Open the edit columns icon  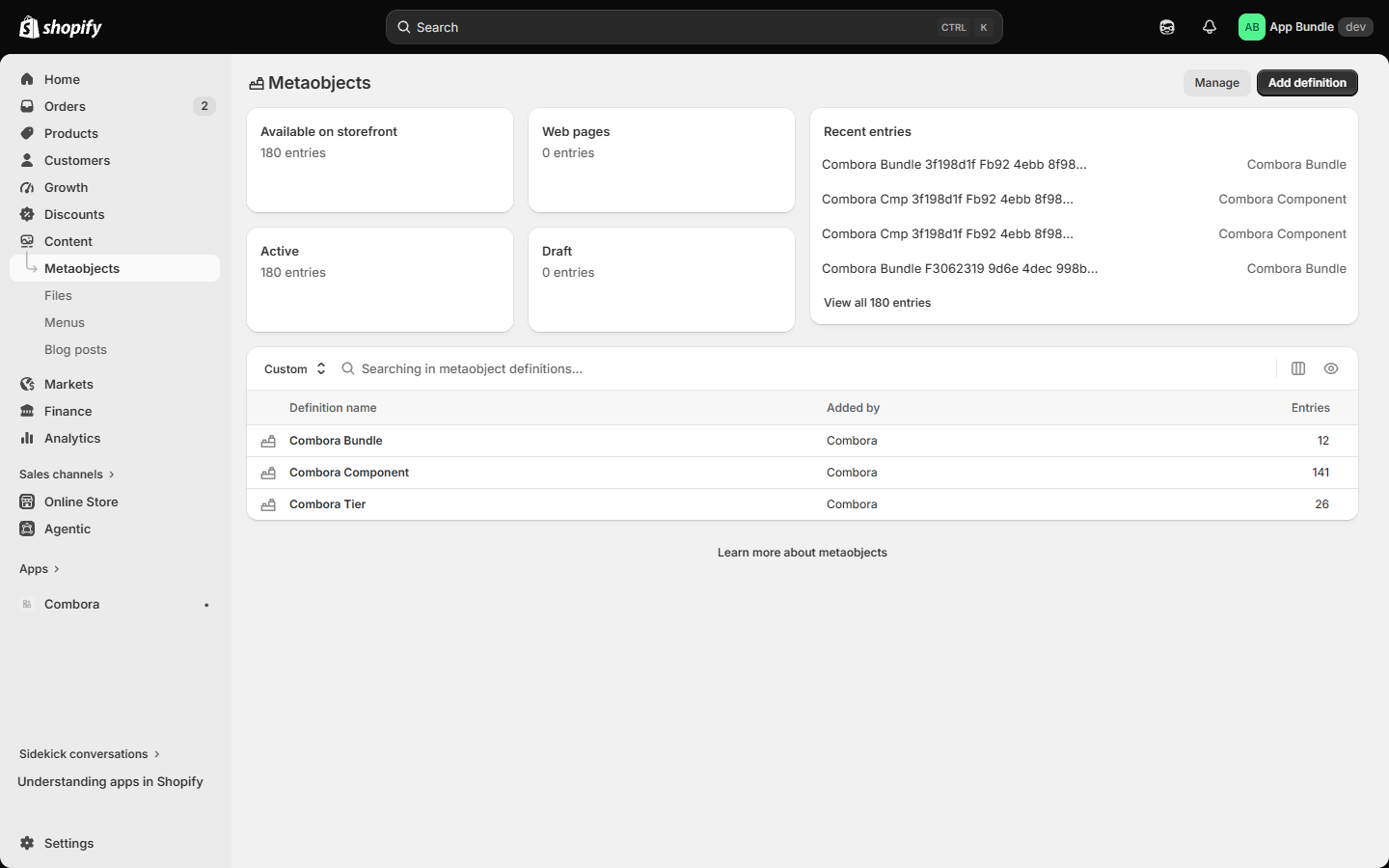coord(1298,368)
